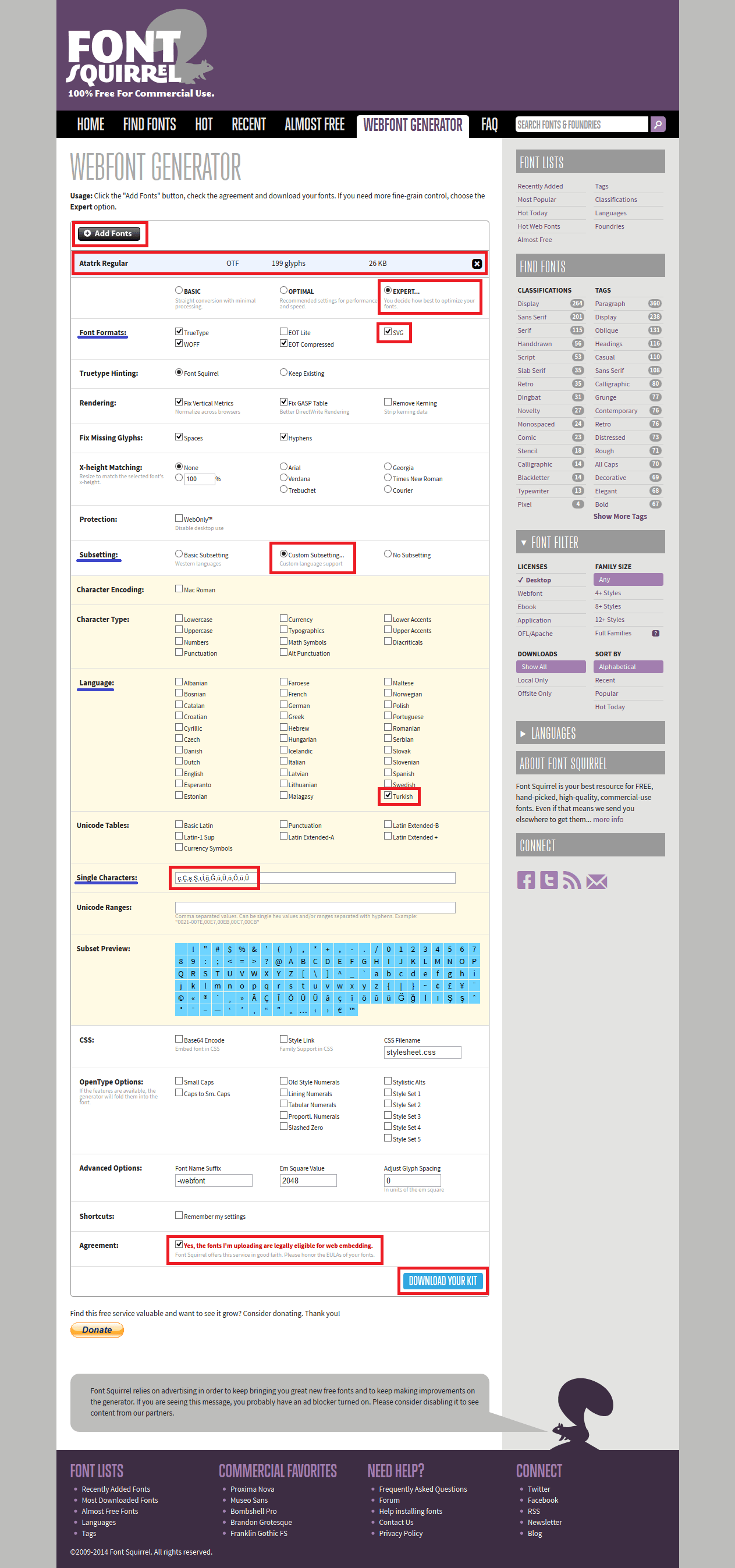
Task: Select the Optimal conversion radio button
Action: 283,290
